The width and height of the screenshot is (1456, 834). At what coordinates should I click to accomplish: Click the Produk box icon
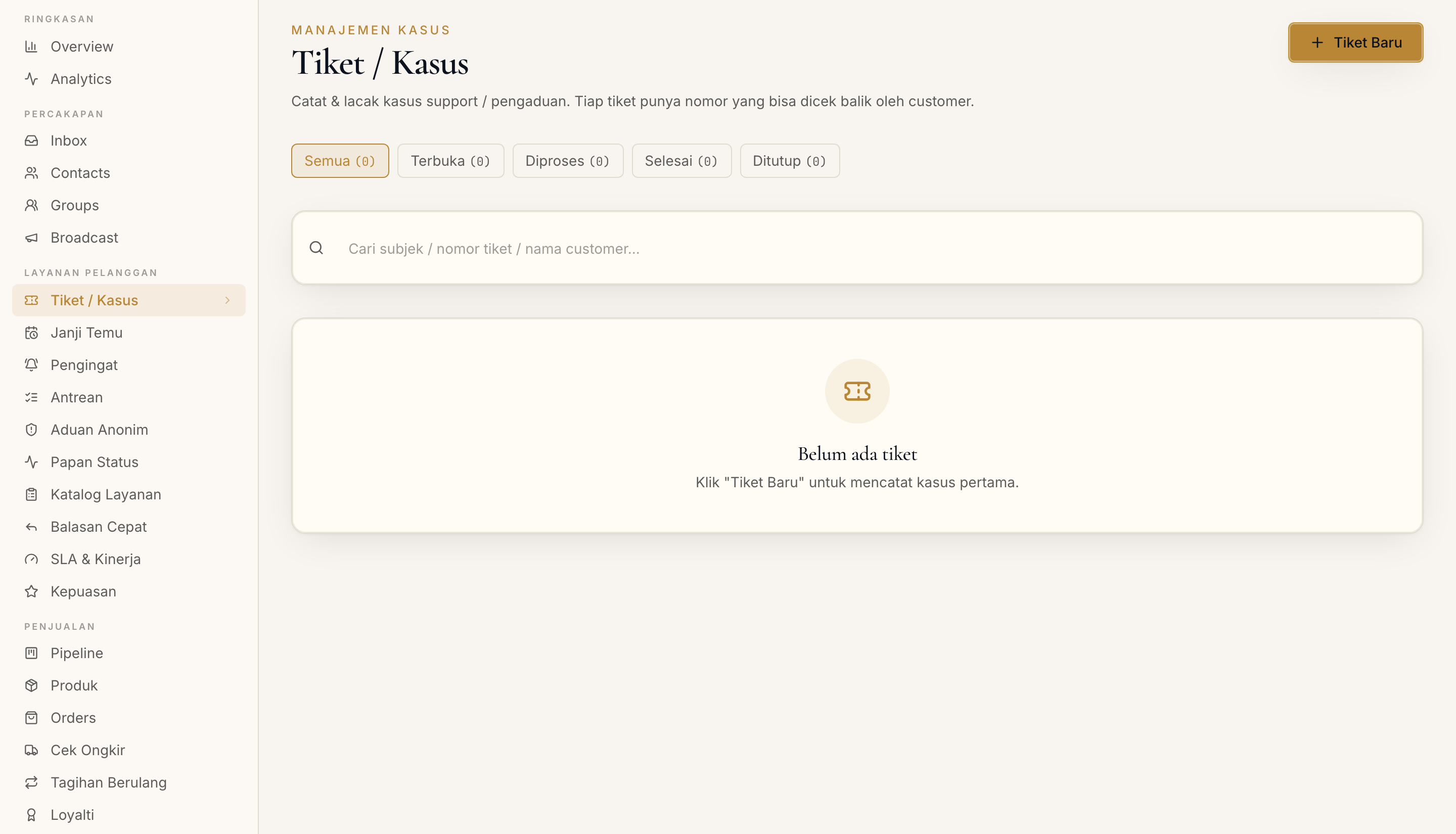(31, 685)
